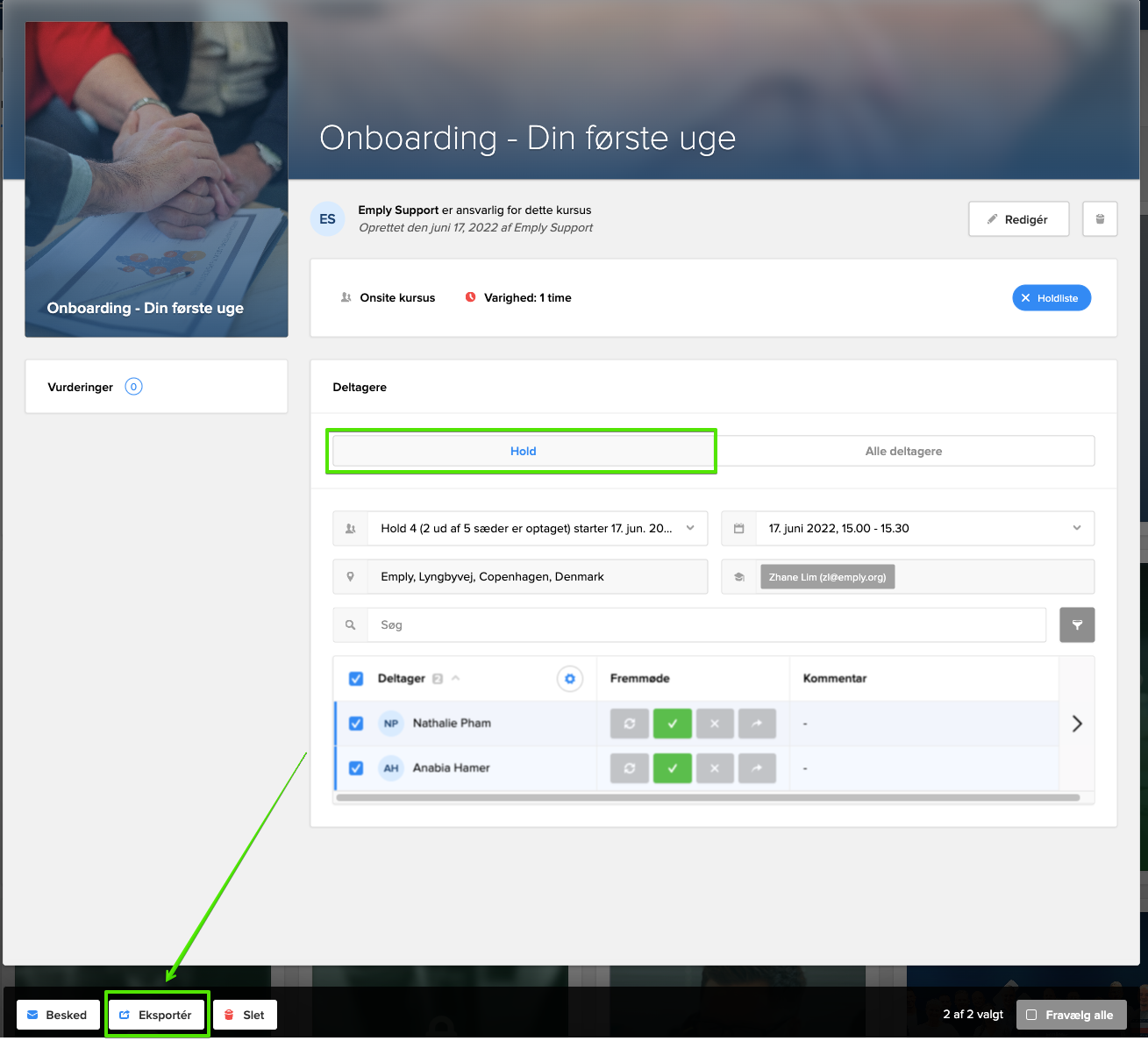
Task: Uncheck the Nathalie Pham checkbox
Action: pos(356,724)
